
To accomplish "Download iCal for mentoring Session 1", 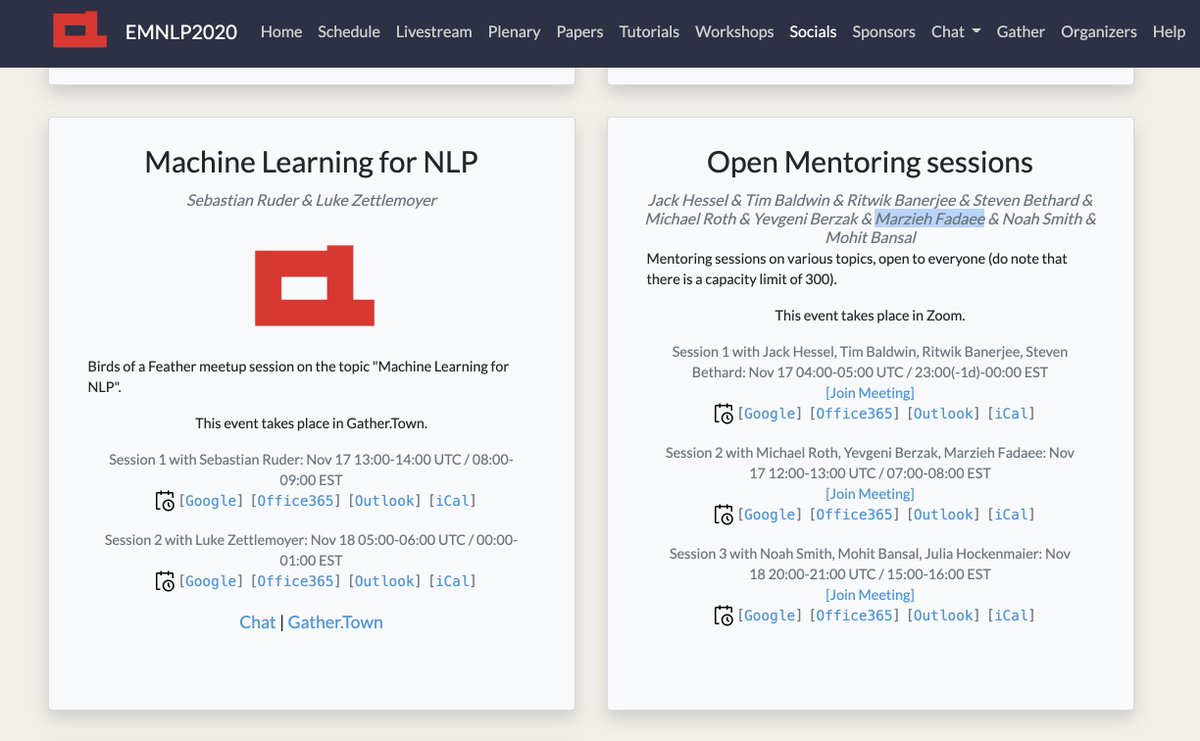I will click(1012, 413).
